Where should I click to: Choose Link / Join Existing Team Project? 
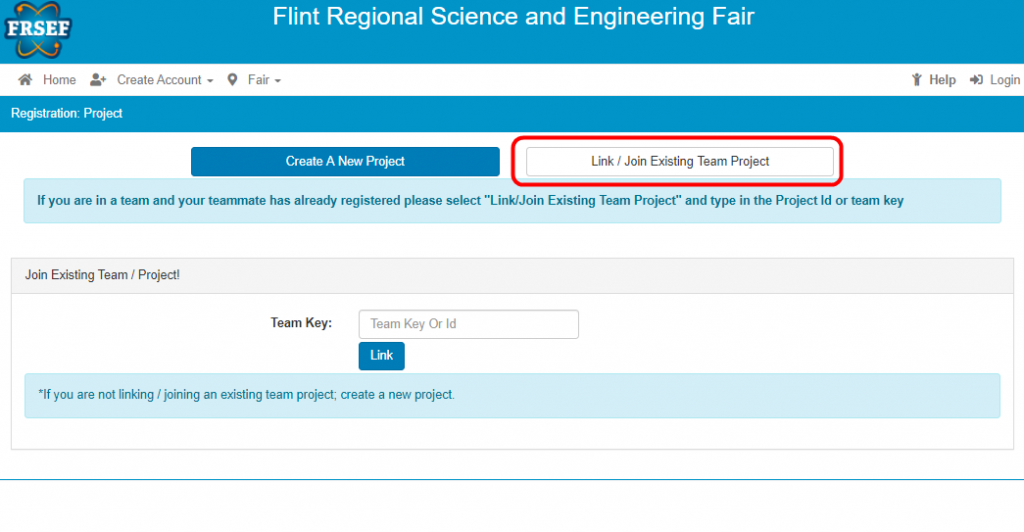click(680, 161)
